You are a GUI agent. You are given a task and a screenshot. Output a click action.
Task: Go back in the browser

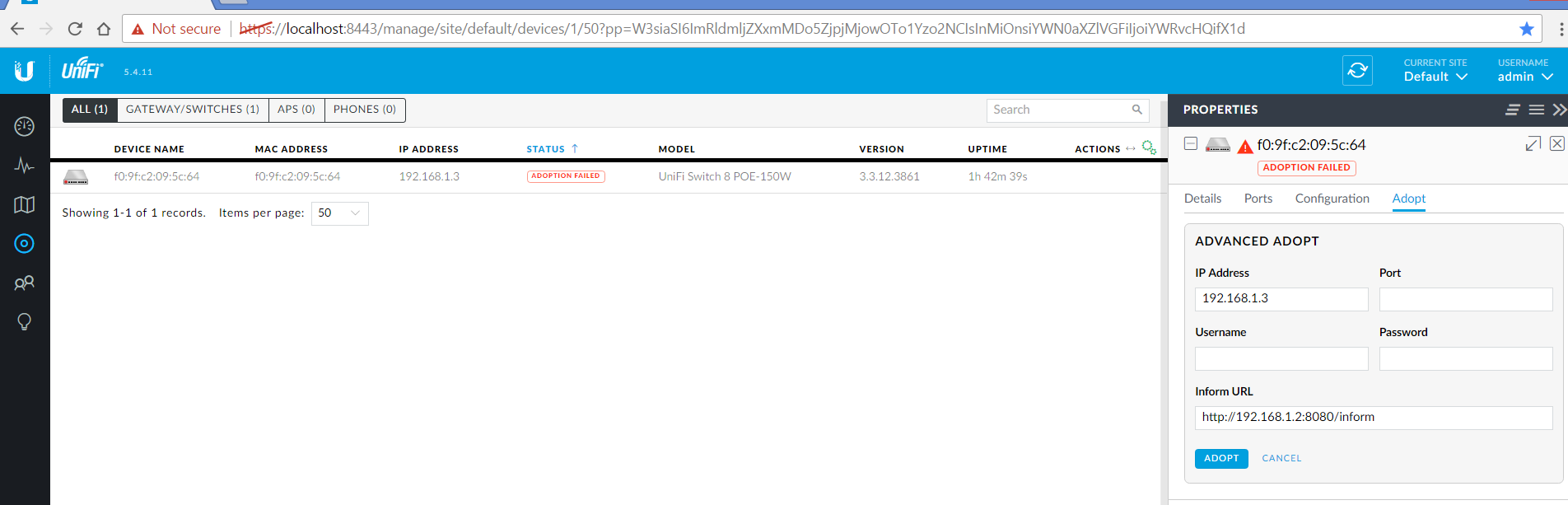[17, 29]
